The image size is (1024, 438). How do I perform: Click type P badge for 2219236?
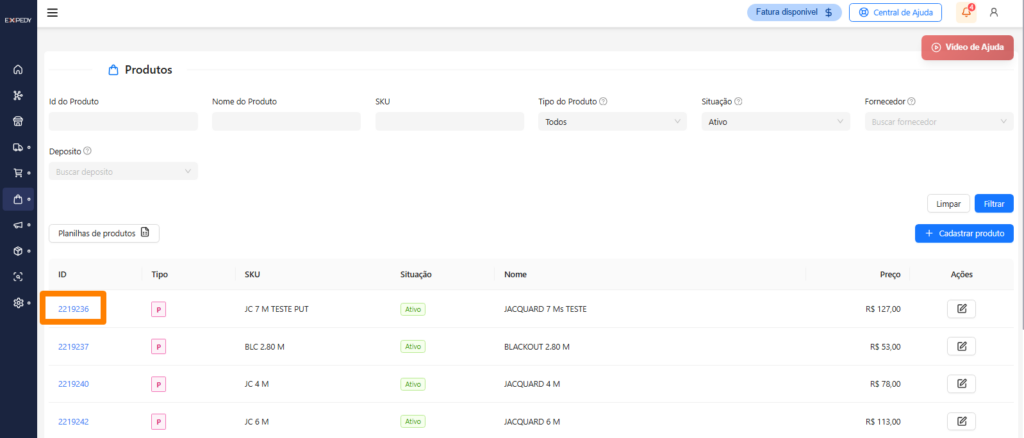tap(159, 309)
